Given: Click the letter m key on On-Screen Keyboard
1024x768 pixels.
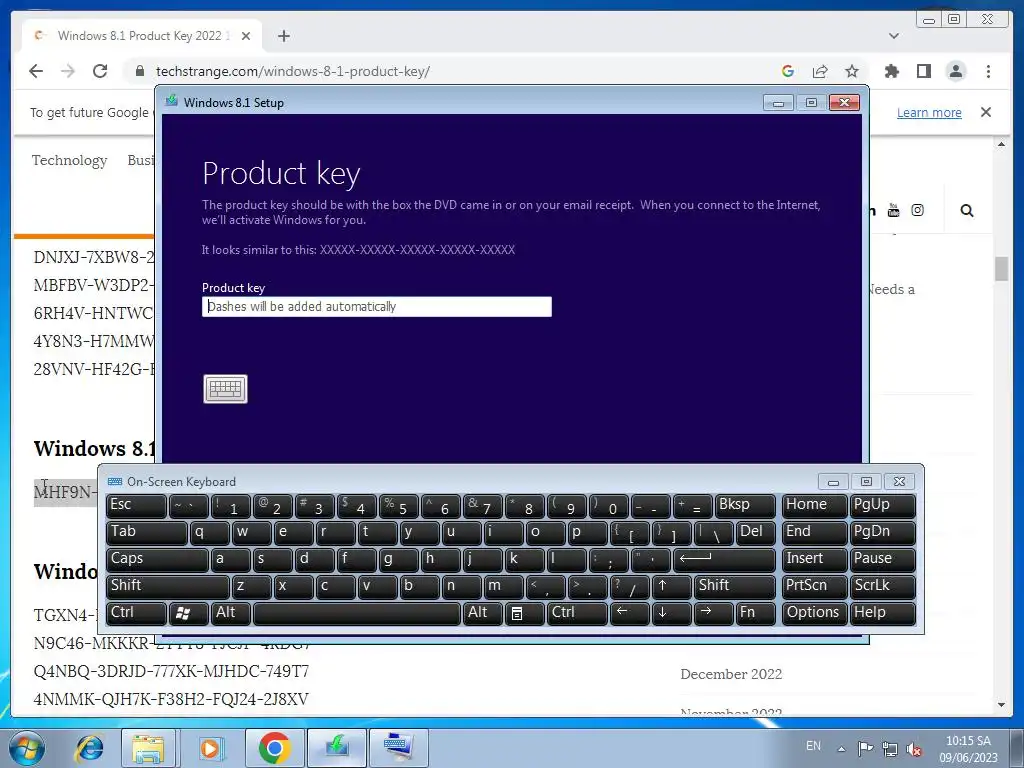Looking at the screenshot, I should (x=504, y=586).
